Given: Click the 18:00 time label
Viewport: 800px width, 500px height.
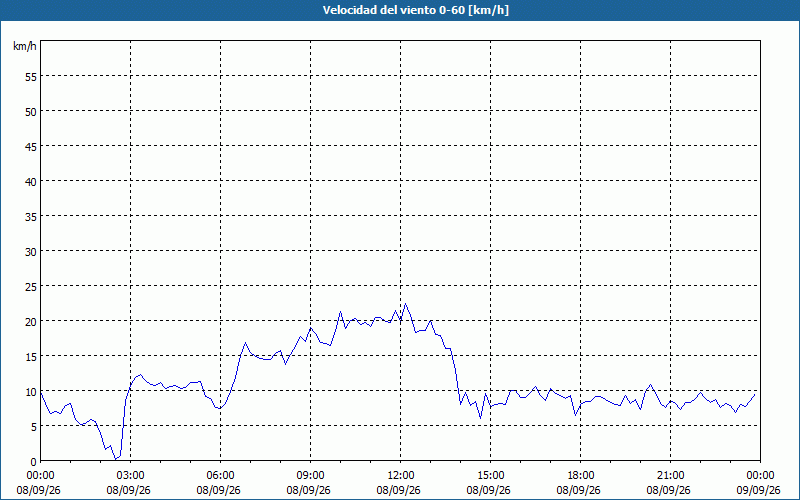Looking at the screenshot, I should [581, 476].
